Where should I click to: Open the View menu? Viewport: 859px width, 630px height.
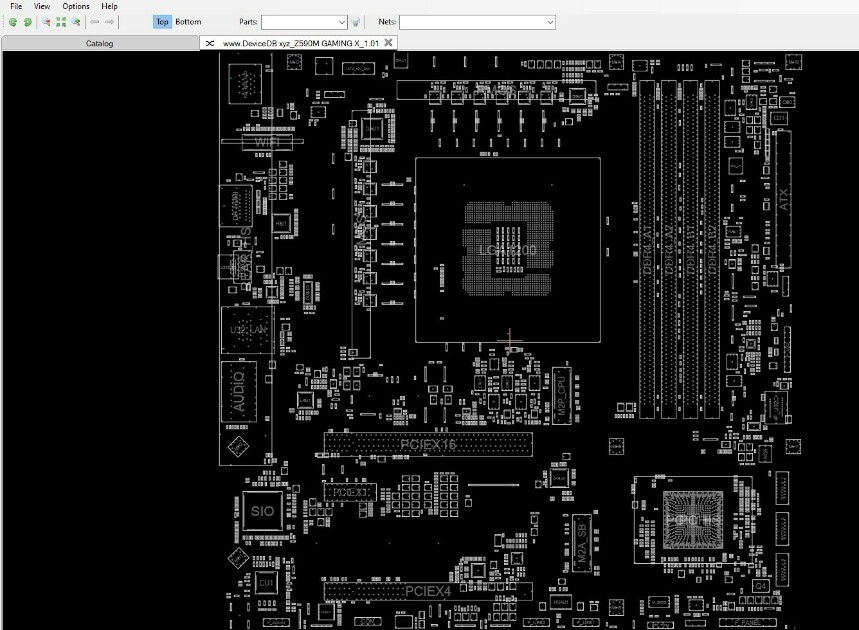(x=42, y=6)
